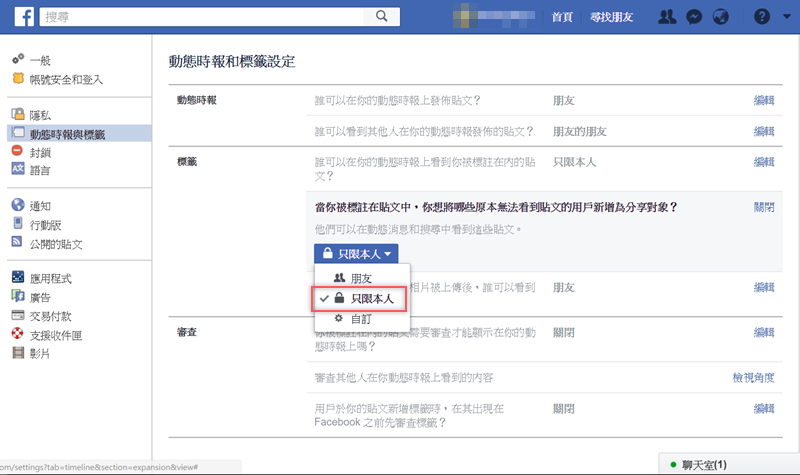Open 影片 settings page

click(x=40, y=354)
